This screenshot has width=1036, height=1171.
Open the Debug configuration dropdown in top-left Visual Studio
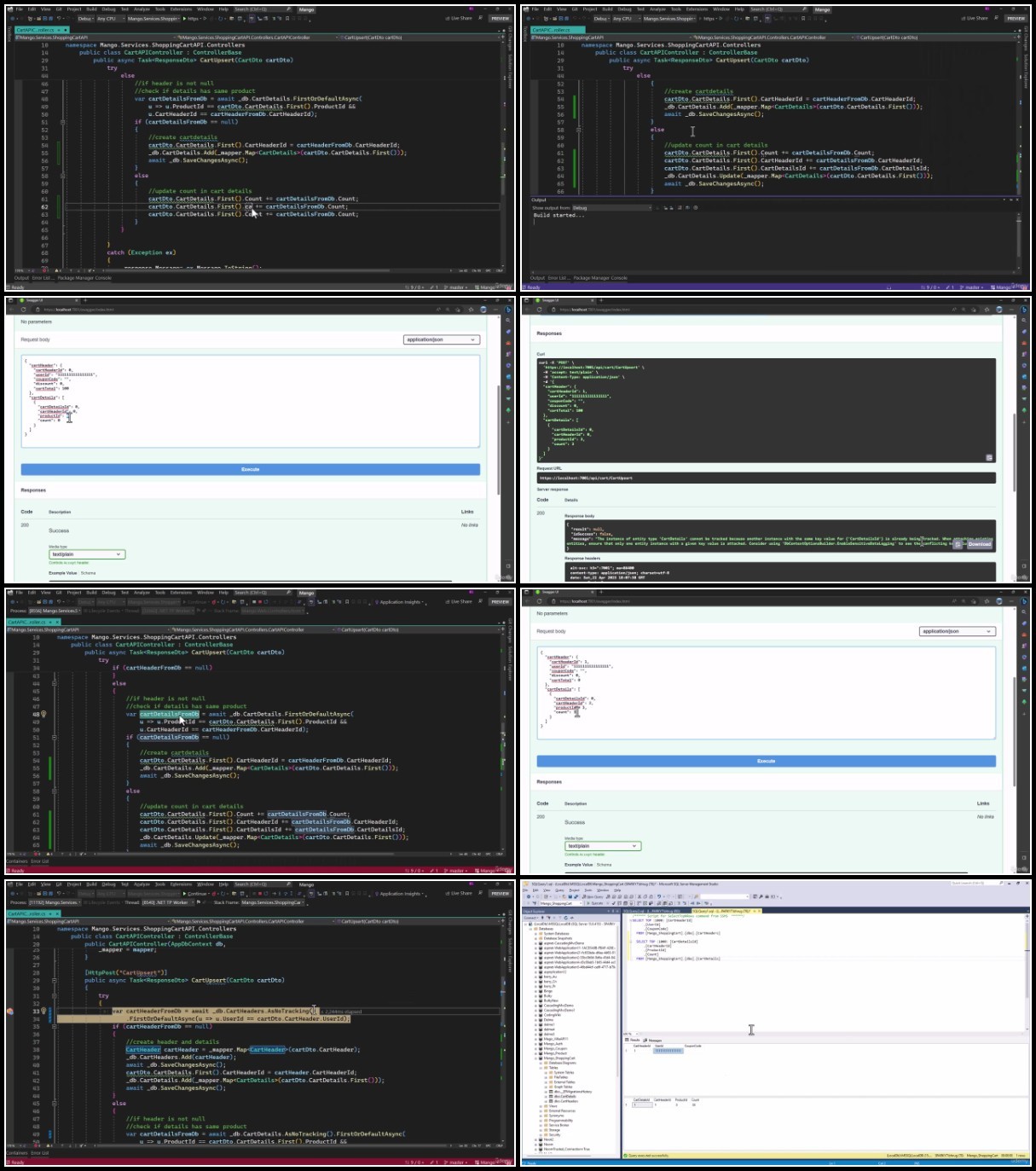(x=85, y=18)
